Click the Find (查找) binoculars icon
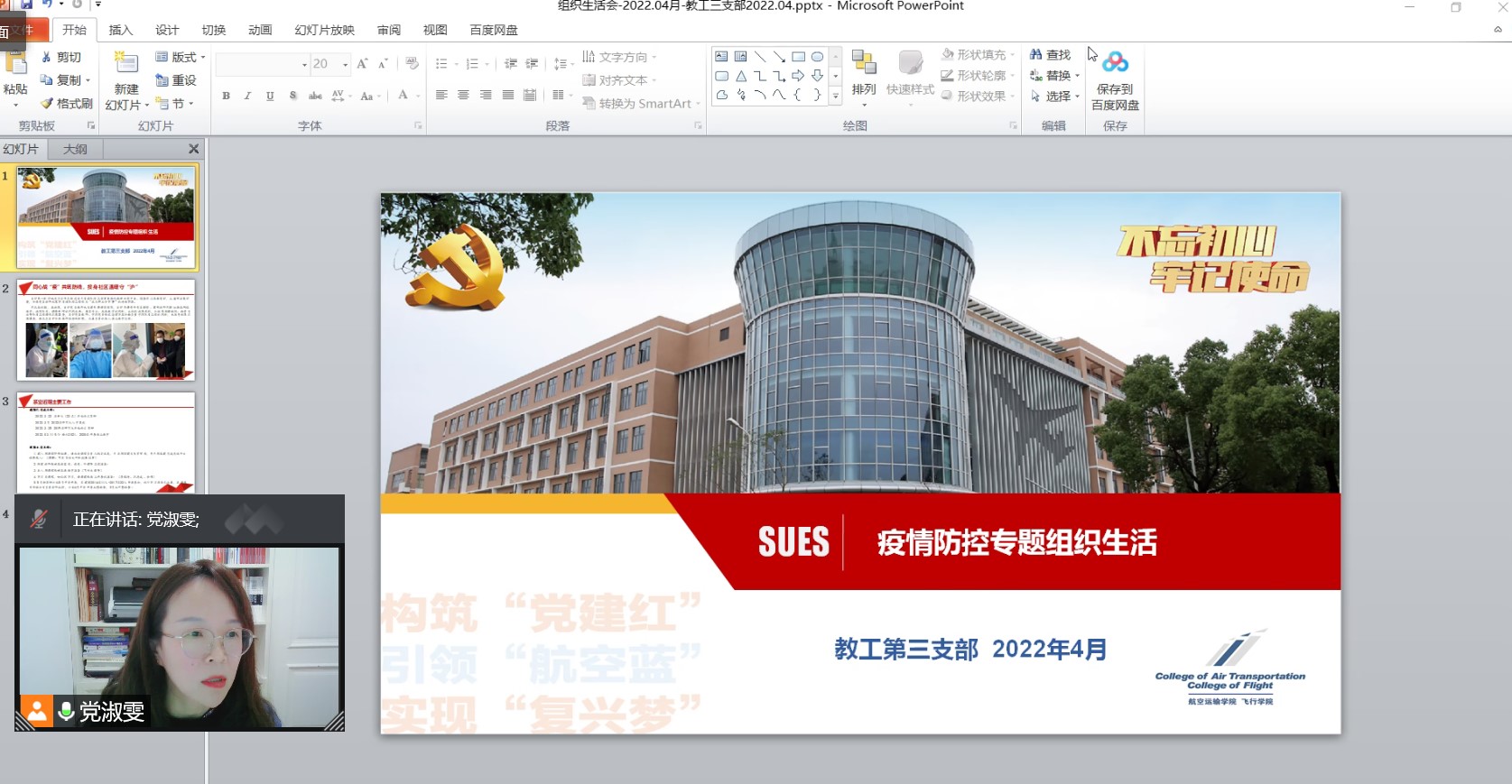This screenshot has height=784, width=1512. (x=1036, y=55)
